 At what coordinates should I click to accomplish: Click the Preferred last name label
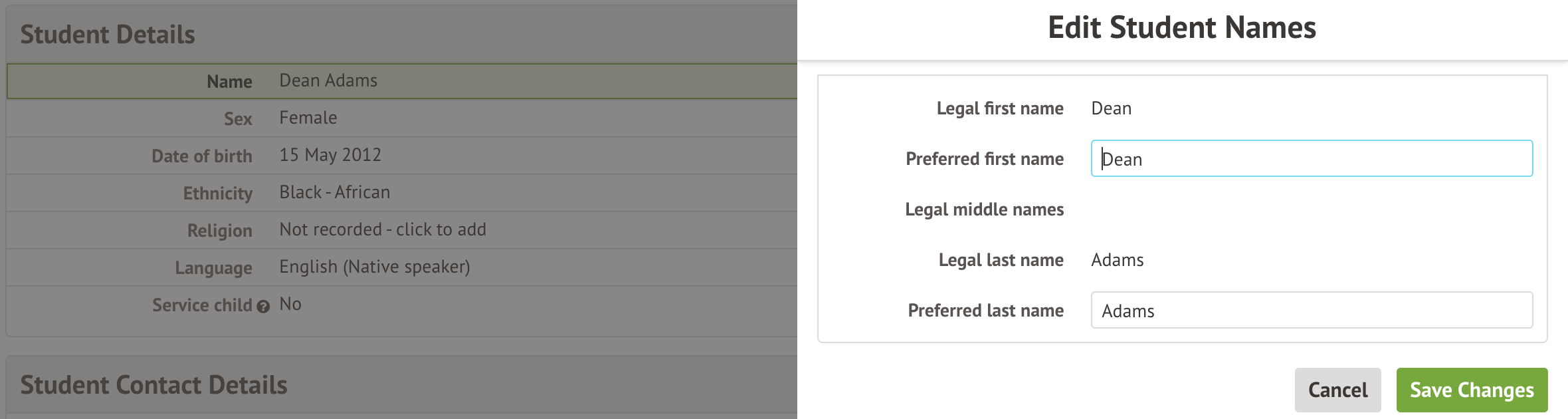pyautogui.click(x=985, y=311)
